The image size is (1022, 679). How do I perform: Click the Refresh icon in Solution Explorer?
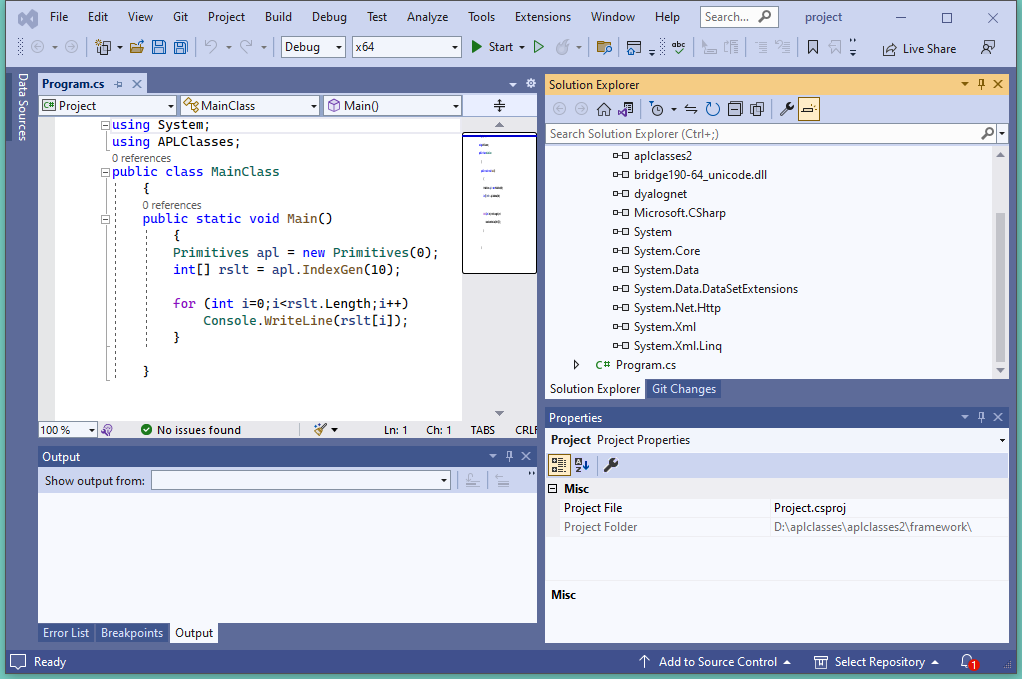tap(712, 109)
